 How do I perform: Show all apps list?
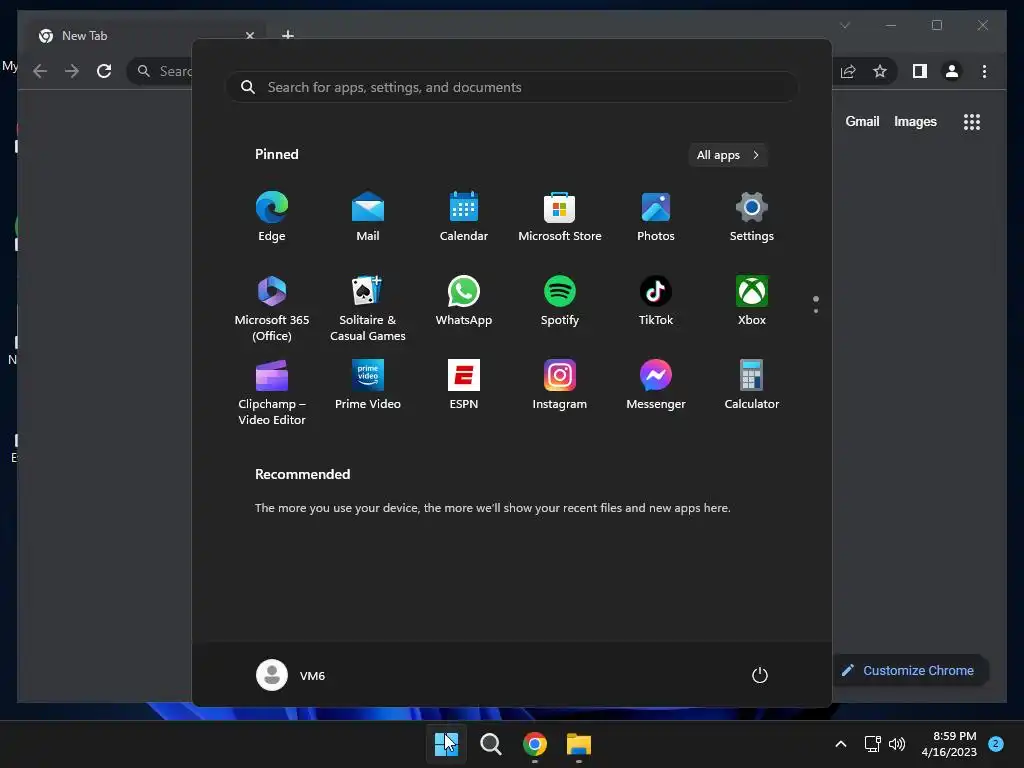(x=728, y=155)
